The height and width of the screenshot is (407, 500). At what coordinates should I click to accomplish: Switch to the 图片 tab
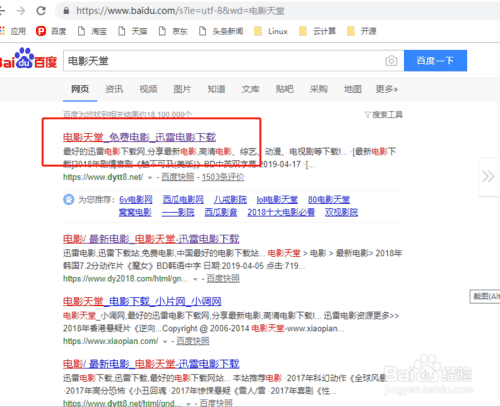click(x=182, y=89)
